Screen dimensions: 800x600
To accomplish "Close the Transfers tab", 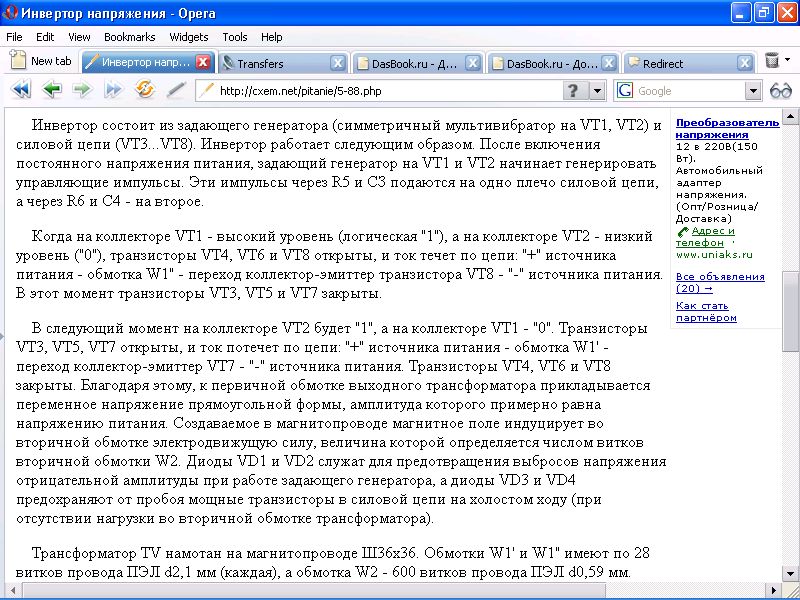I will (x=338, y=63).
